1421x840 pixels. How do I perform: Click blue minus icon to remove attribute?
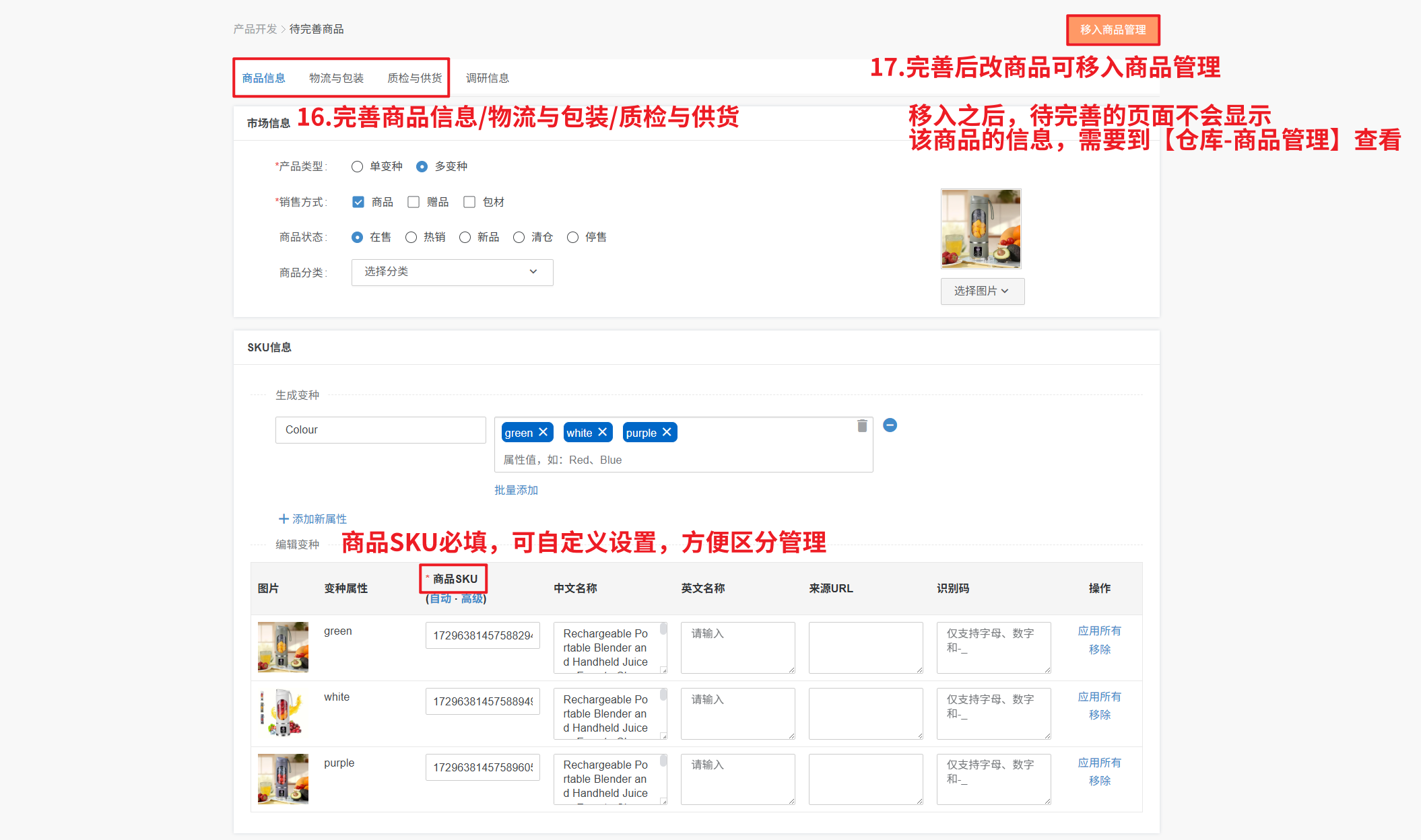tap(890, 425)
